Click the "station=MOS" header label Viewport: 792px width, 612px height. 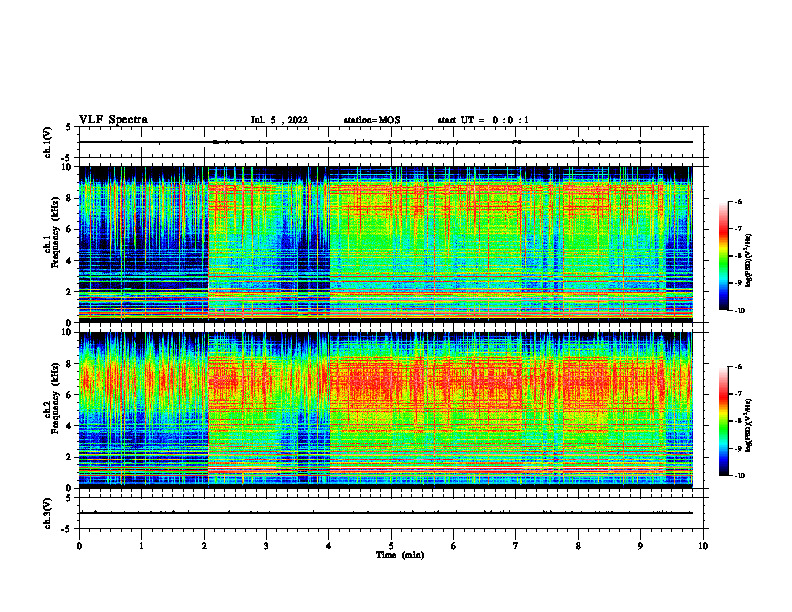coord(372,120)
